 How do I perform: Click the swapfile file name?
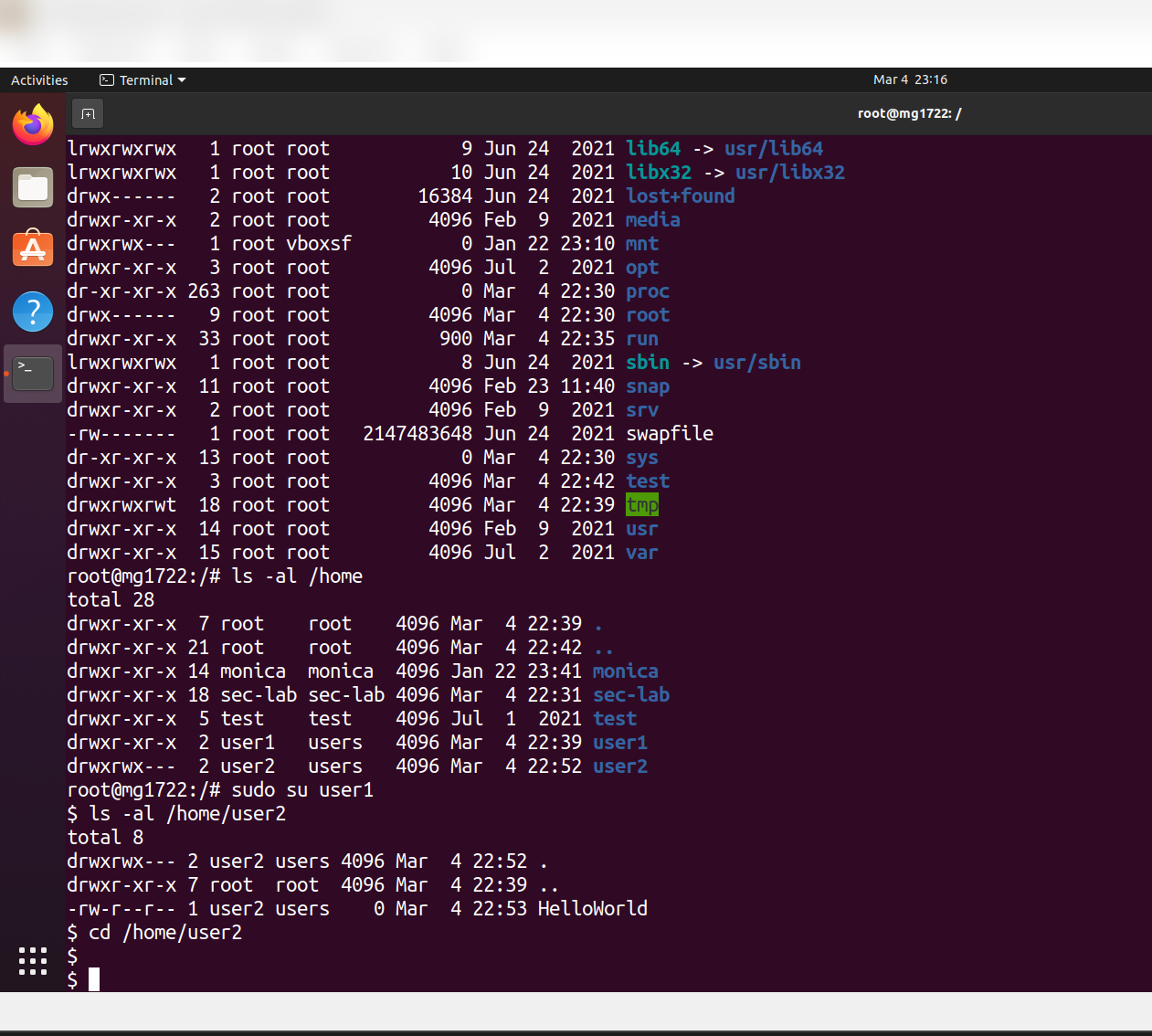click(x=670, y=433)
